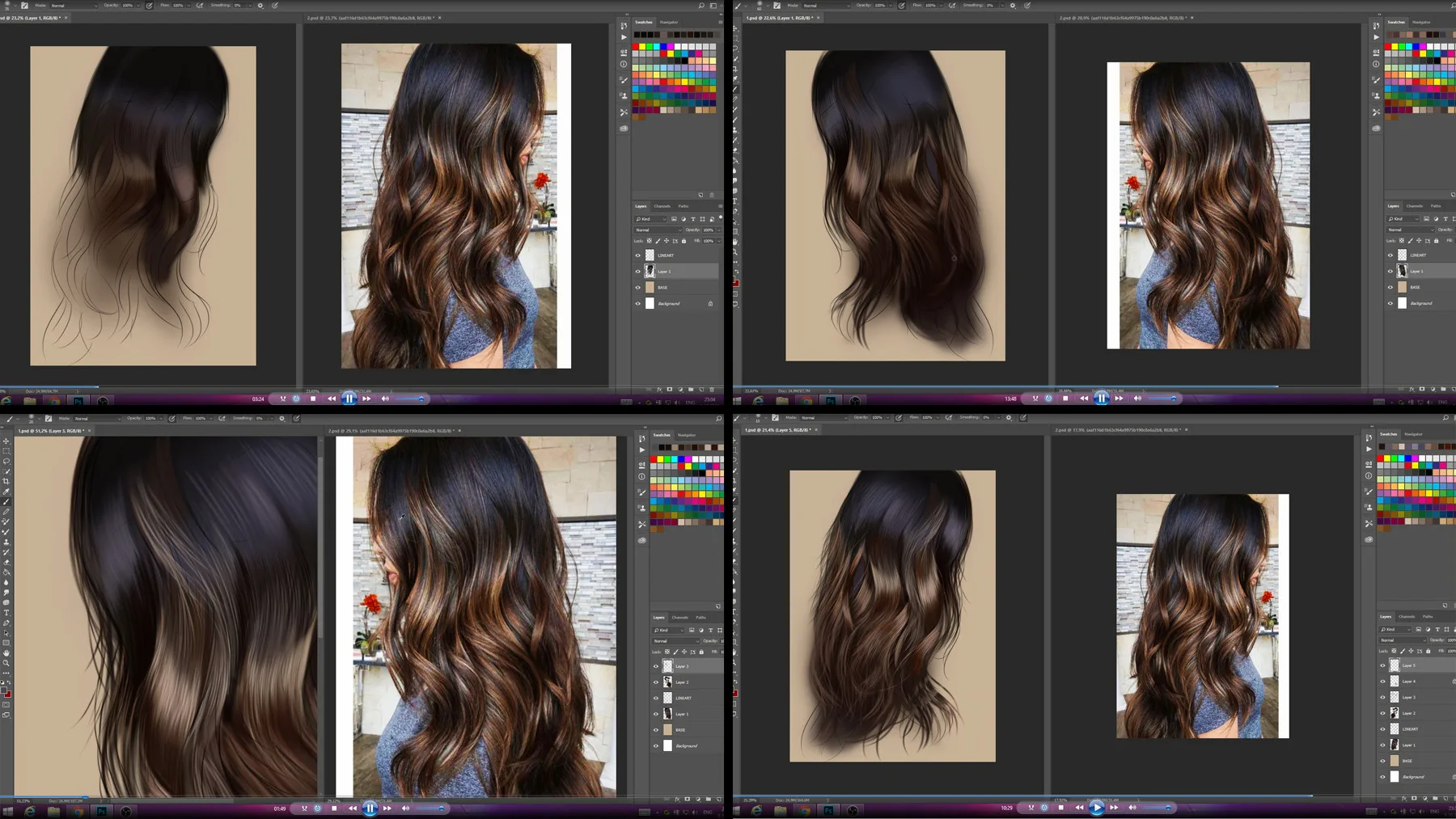Select the Rectangular Marquee tool in bottom-left window
The image size is (1456, 819).
click(x=6, y=451)
